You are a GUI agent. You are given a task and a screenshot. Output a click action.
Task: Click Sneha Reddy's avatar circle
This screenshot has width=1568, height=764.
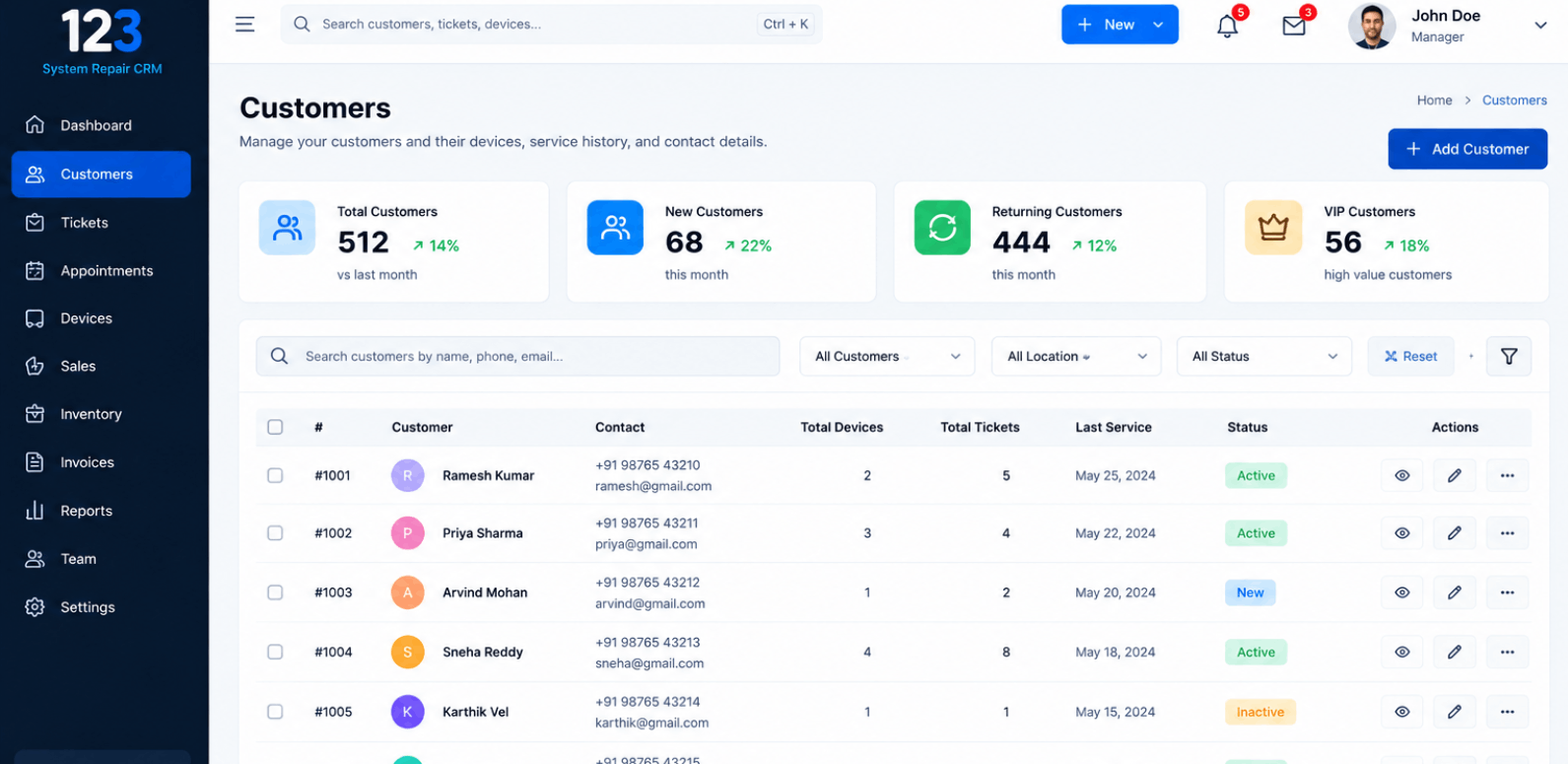coord(408,652)
